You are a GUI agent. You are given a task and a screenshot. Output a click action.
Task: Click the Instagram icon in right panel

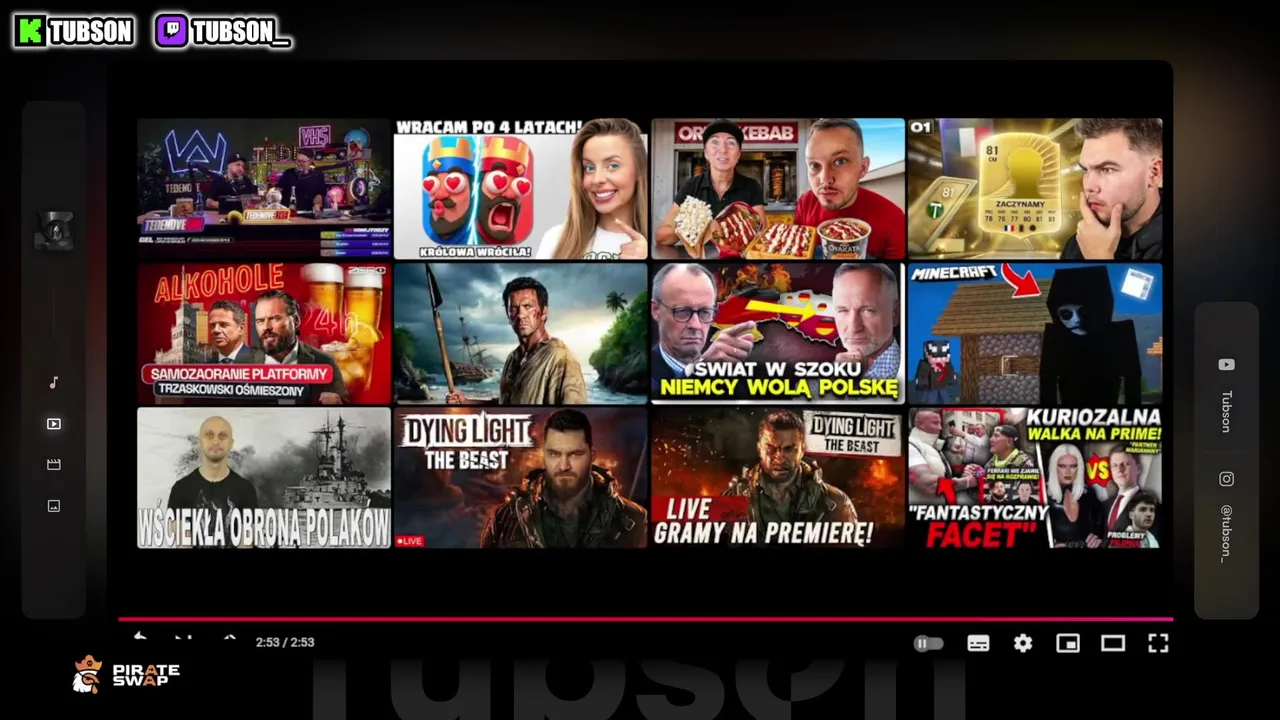[1226, 479]
